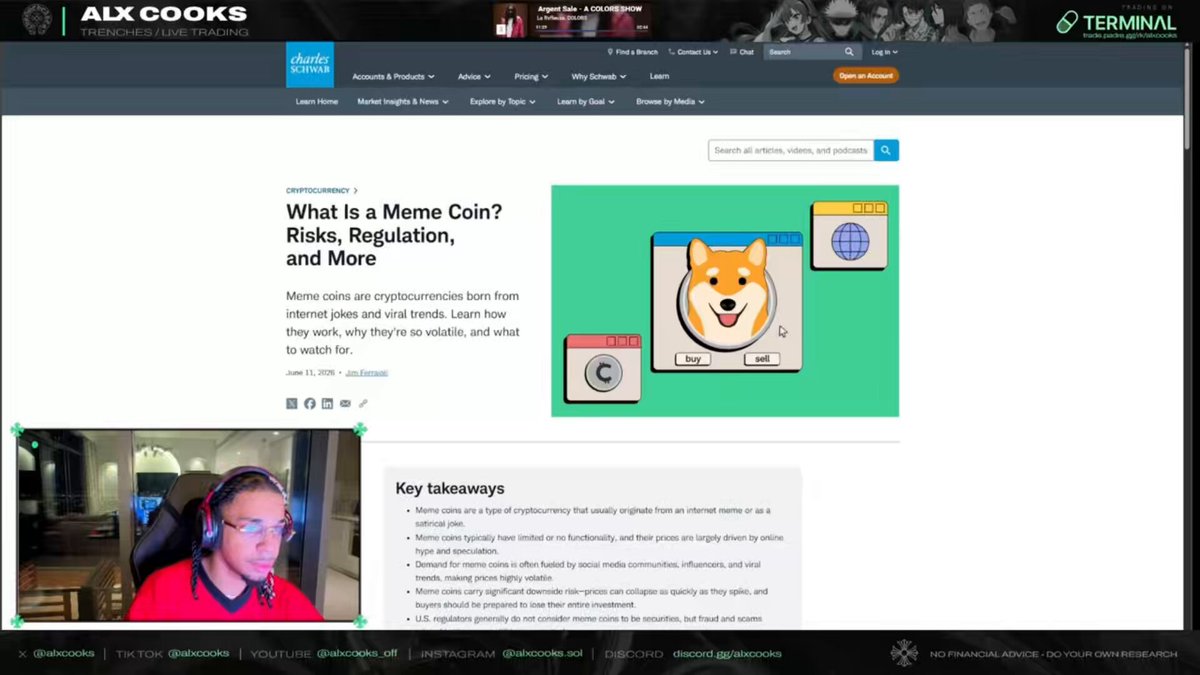
Task: Expand the Accounts & Products menu
Action: [393, 77]
